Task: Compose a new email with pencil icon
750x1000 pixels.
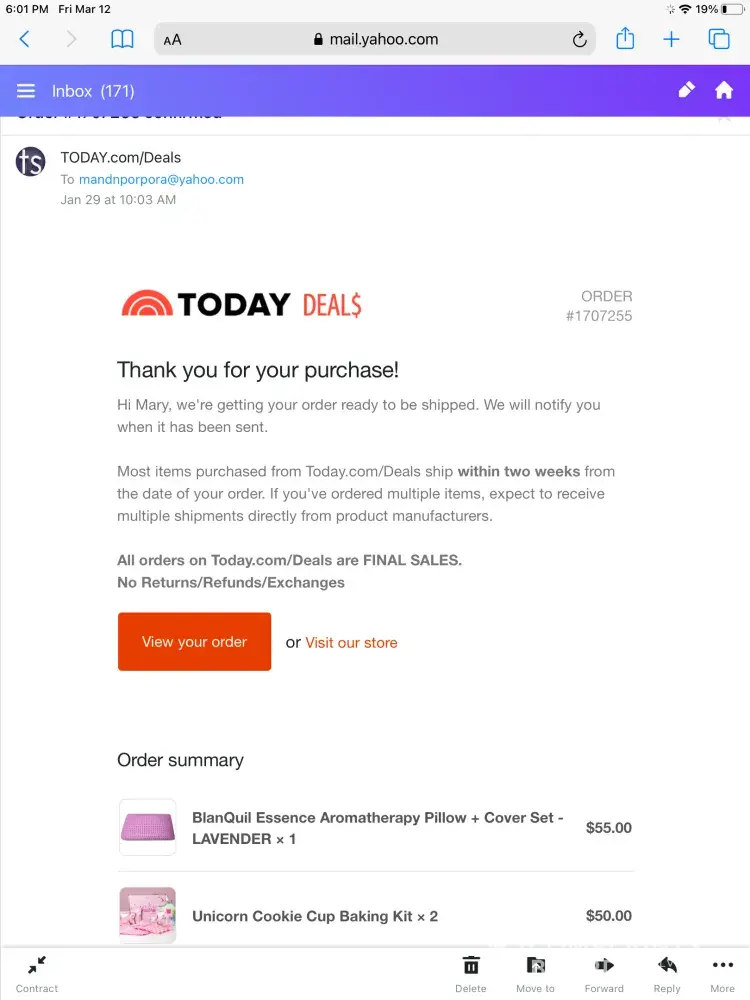Action: 686,91
